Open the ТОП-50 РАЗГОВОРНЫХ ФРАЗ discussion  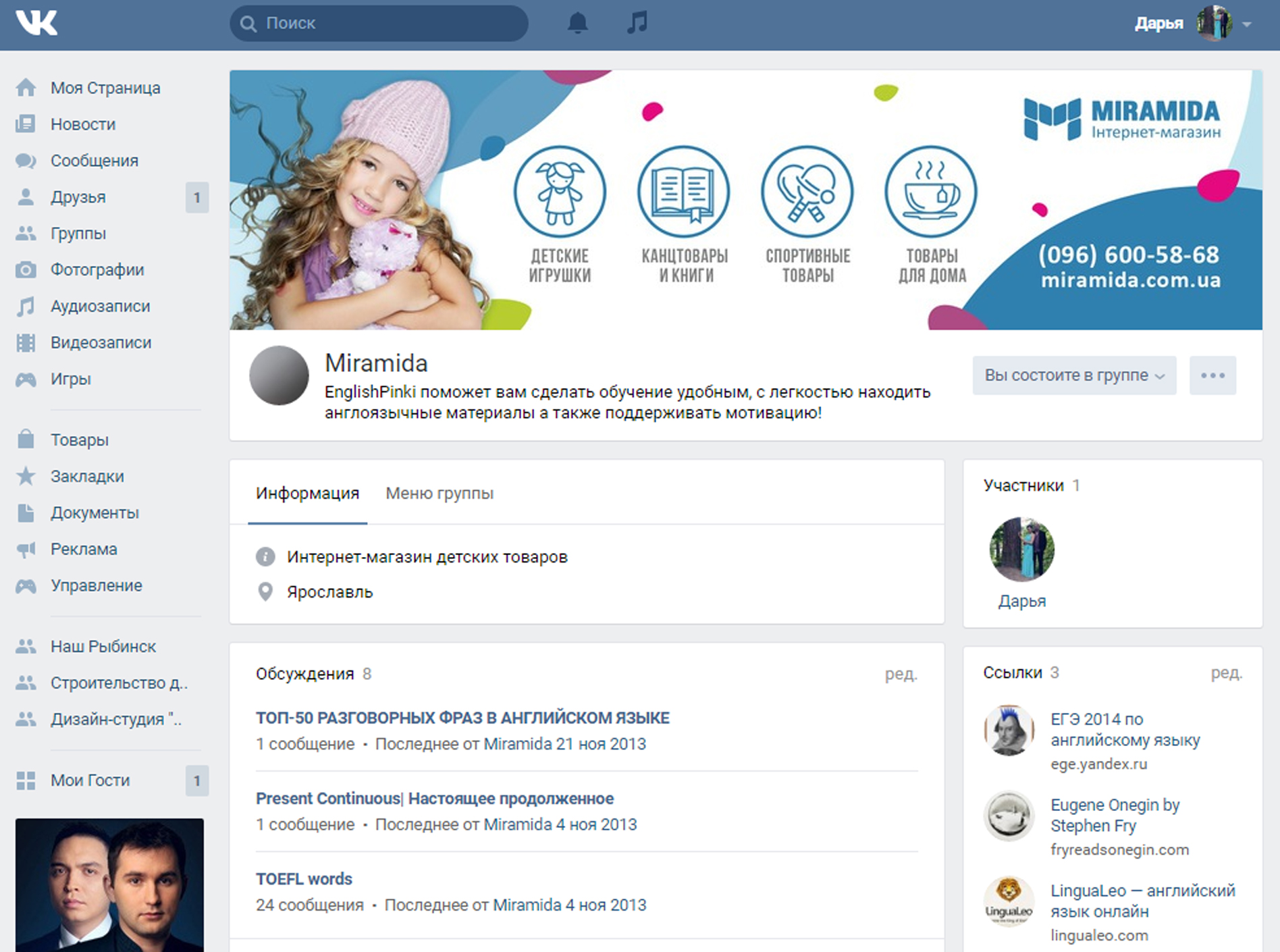[x=462, y=718]
